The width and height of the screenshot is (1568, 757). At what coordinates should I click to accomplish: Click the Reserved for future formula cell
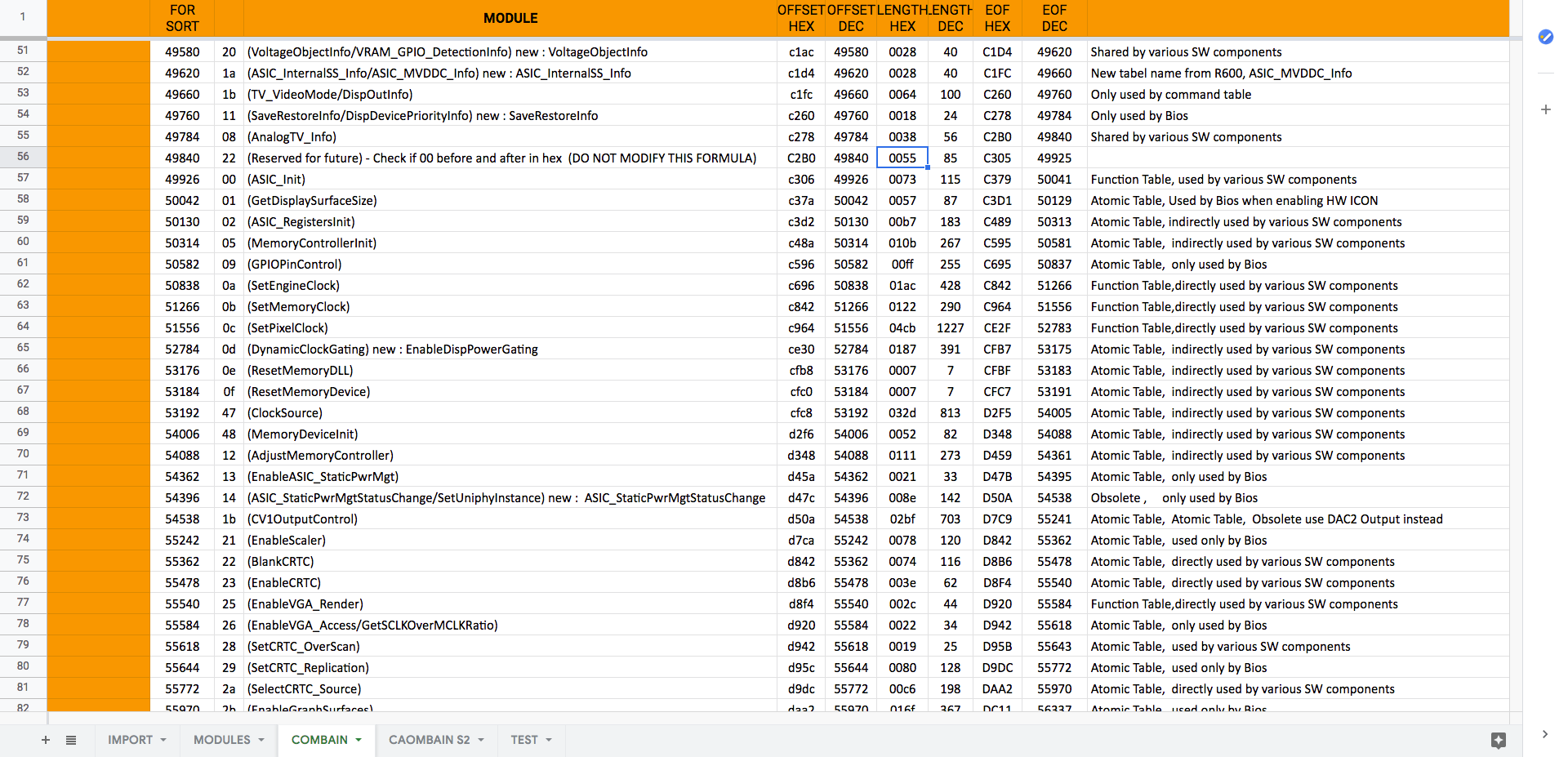(510, 158)
